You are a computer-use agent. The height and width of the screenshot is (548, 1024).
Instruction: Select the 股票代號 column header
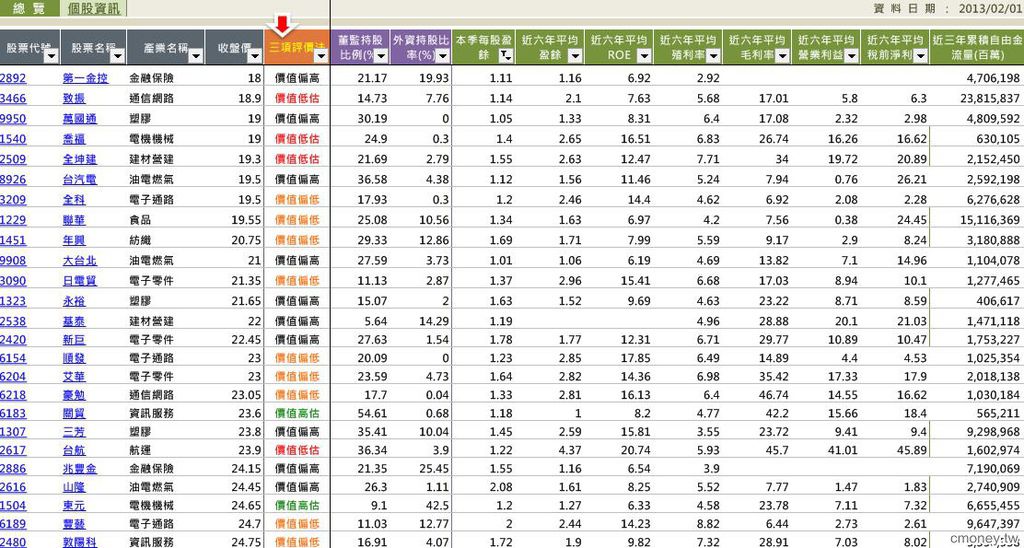(x=30, y=47)
